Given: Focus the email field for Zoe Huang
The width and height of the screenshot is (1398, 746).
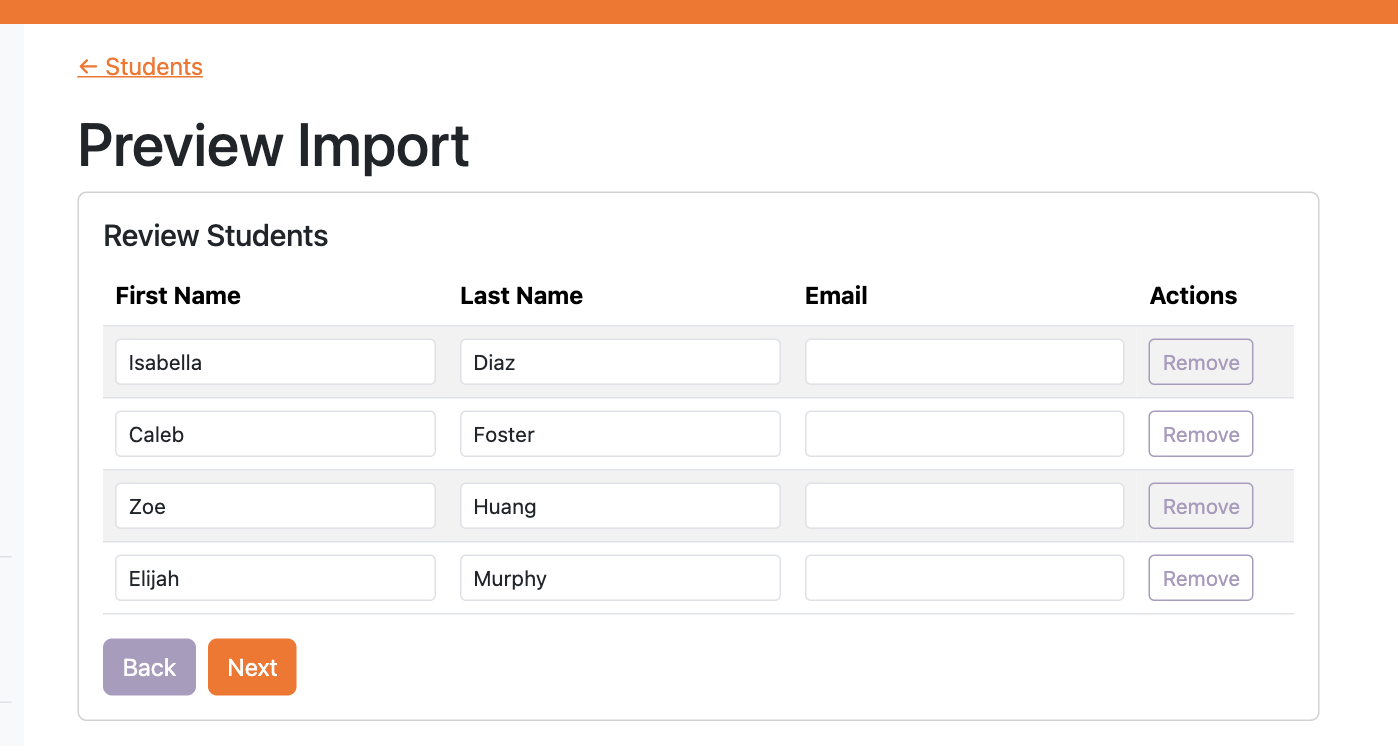Looking at the screenshot, I should [x=965, y=506].
